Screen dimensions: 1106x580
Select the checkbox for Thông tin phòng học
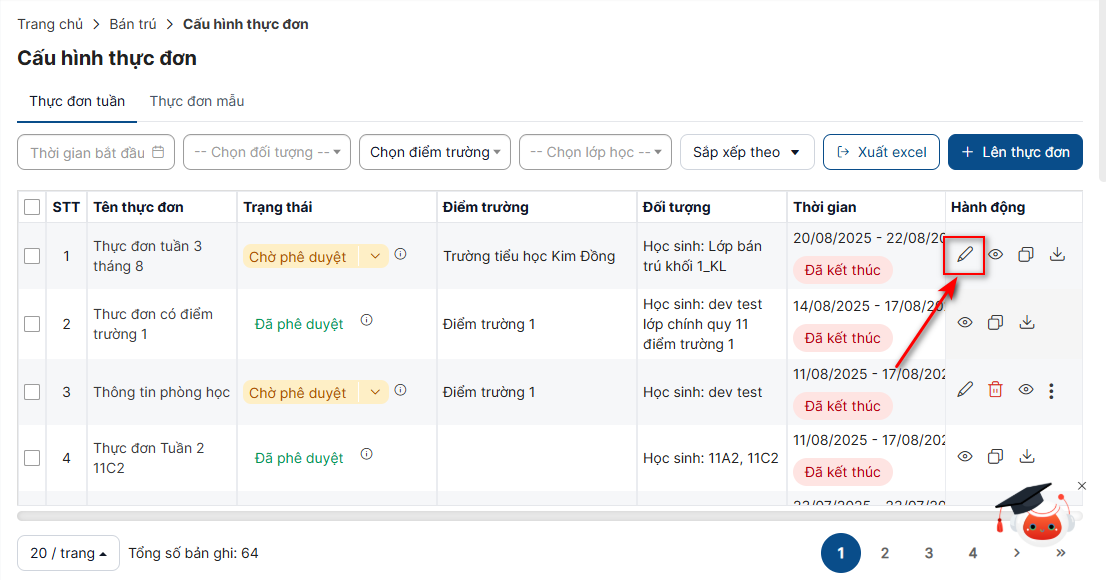click(32, 392)
